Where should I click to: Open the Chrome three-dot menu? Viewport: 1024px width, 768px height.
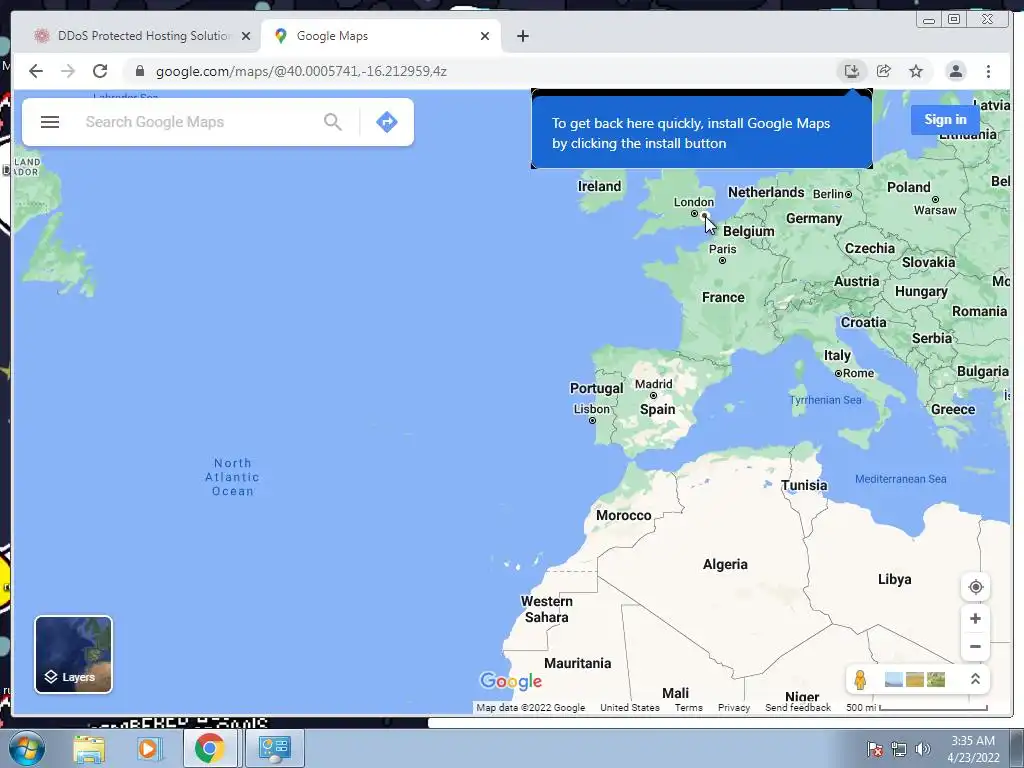[x=988, y=71]
